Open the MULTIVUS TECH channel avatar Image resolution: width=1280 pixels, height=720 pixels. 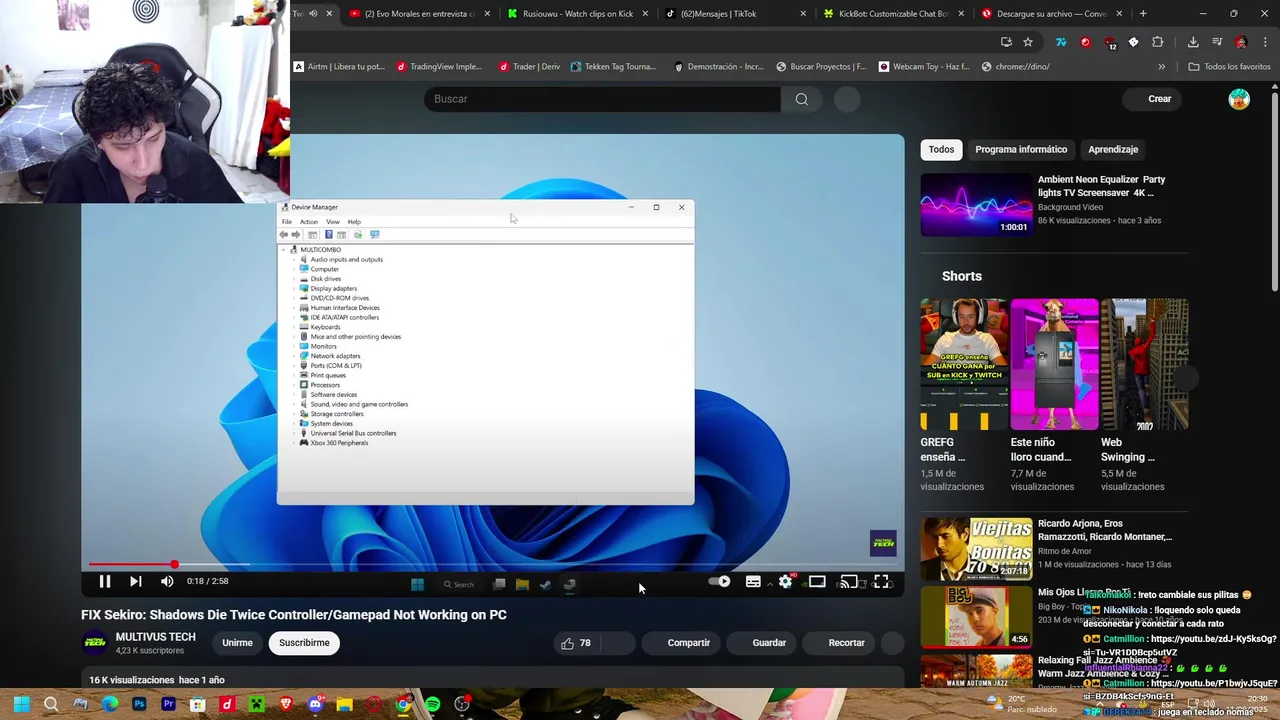tap(94, 643)
